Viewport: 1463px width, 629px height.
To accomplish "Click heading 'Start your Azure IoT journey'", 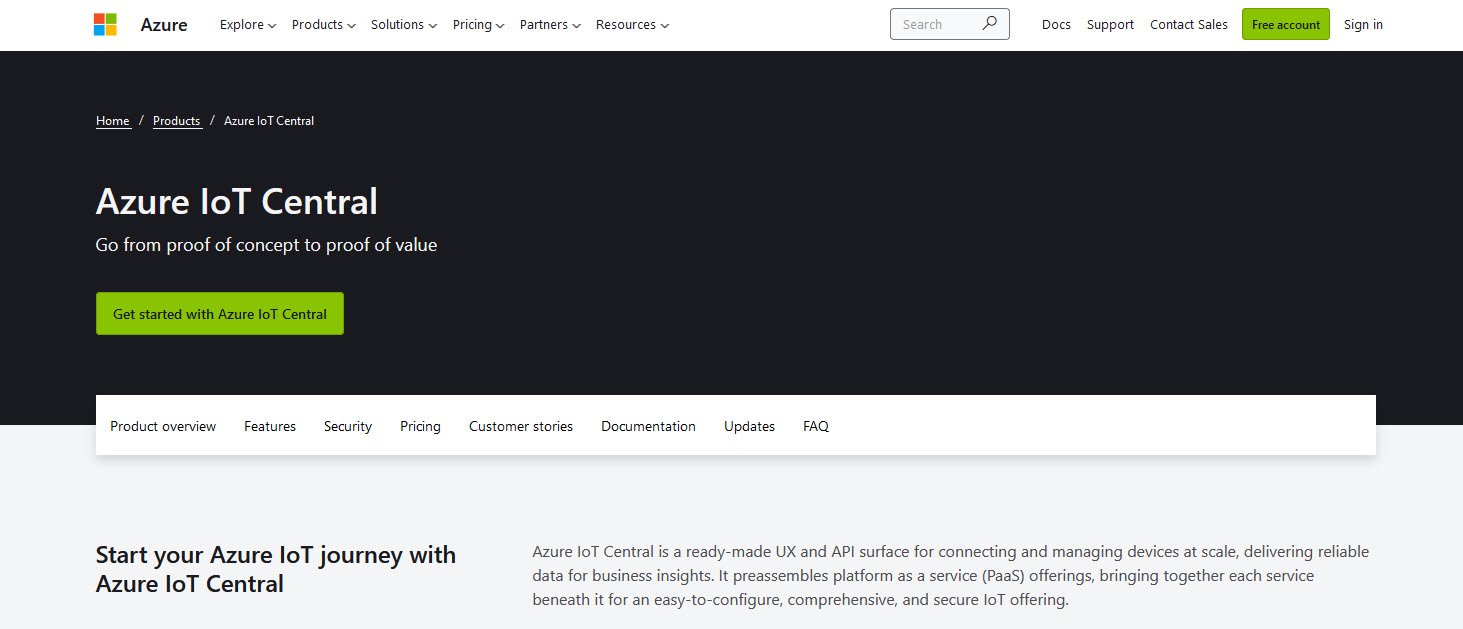I will [x=276, y=569].
